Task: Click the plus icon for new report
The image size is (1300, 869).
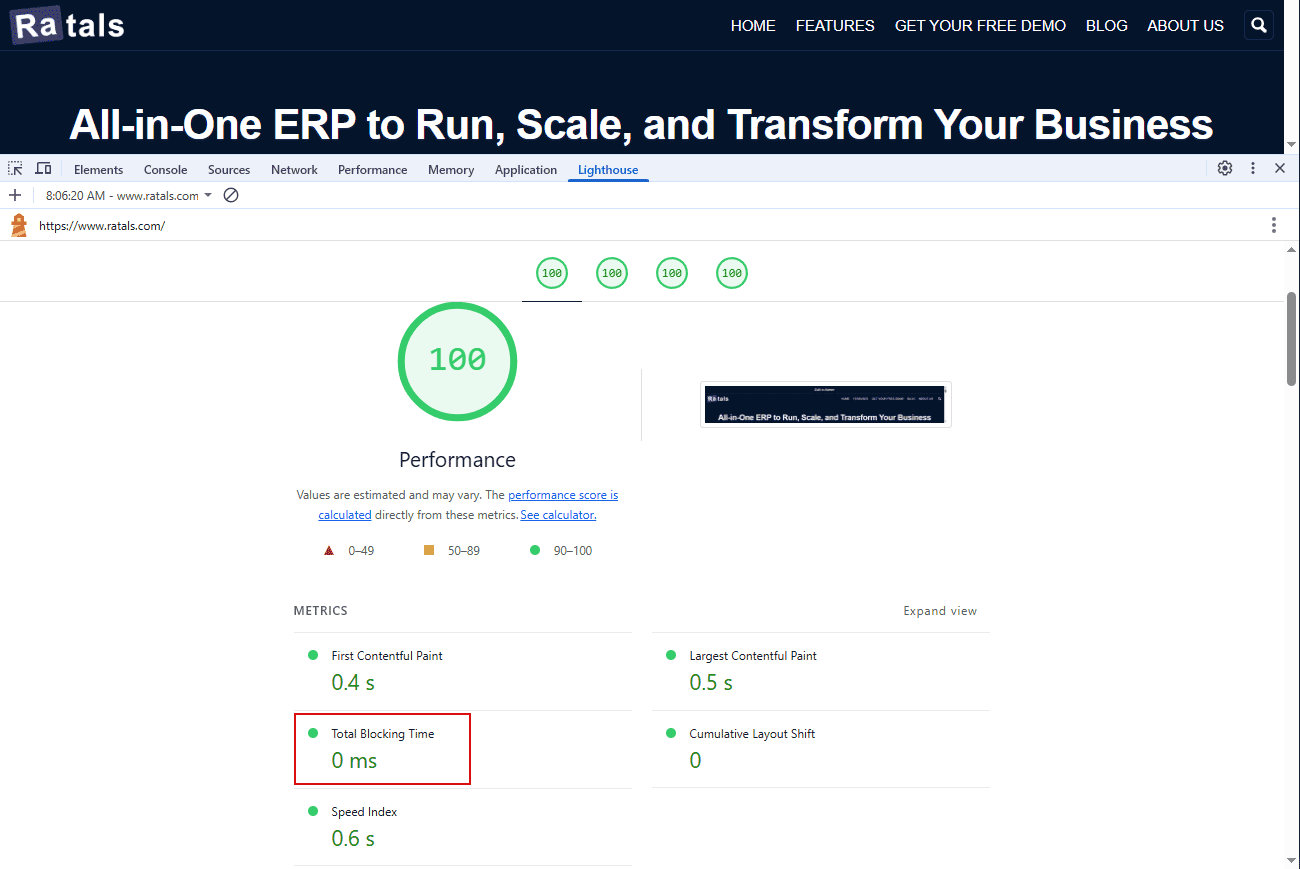Action: 15,196
